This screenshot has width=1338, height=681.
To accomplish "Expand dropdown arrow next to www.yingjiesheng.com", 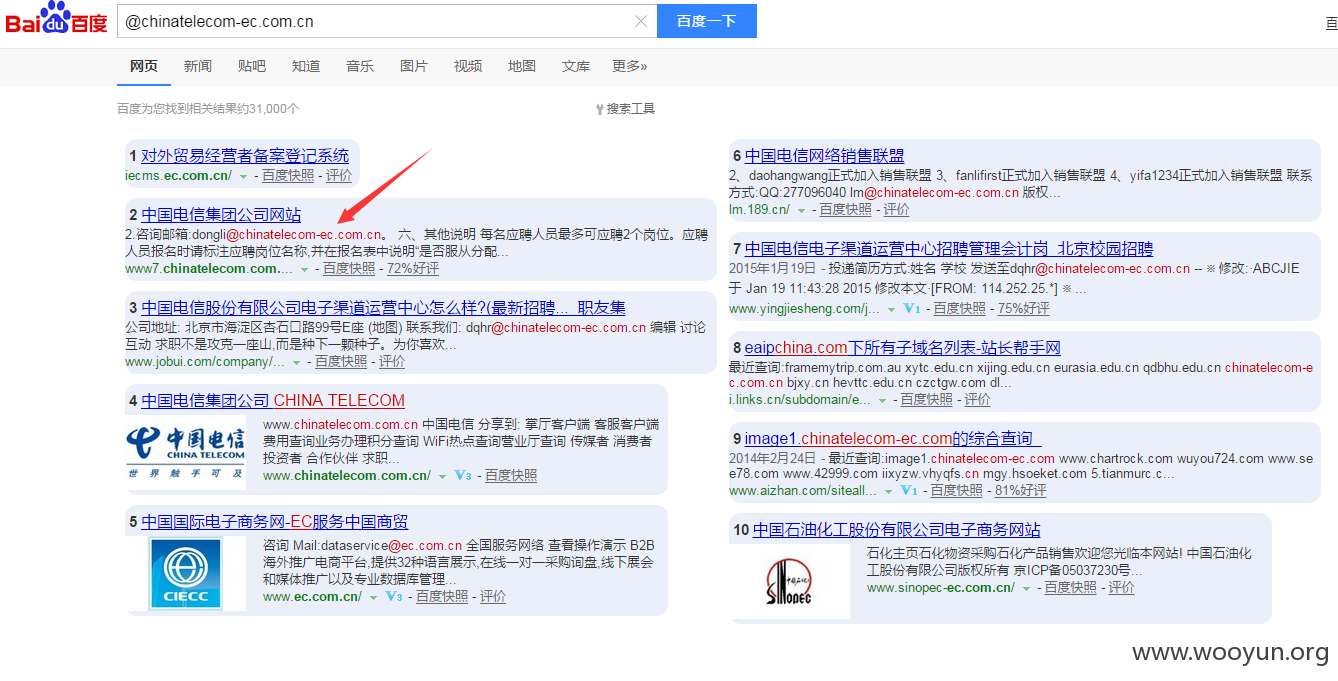I will [x=891, y=309].
